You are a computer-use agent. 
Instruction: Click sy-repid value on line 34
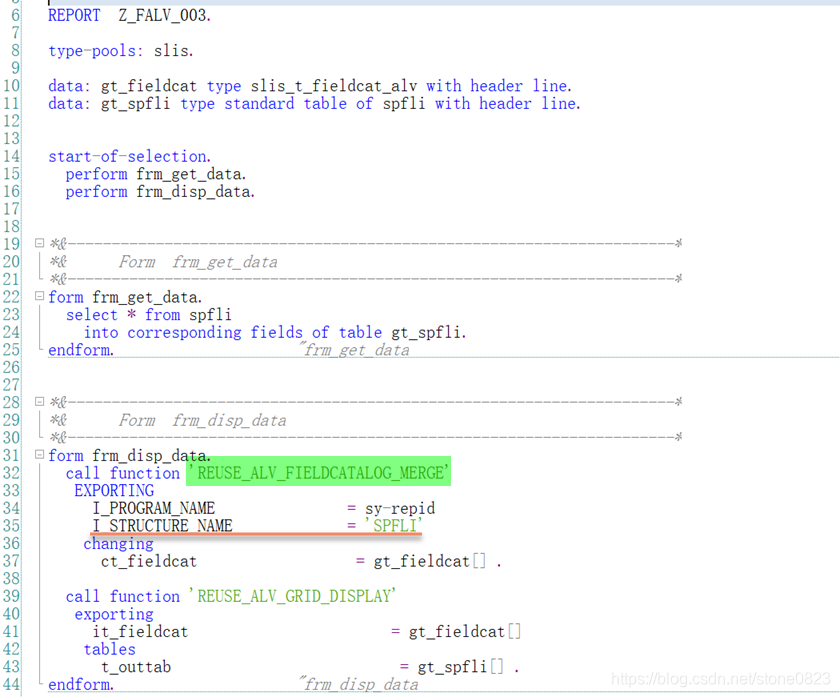400,508
